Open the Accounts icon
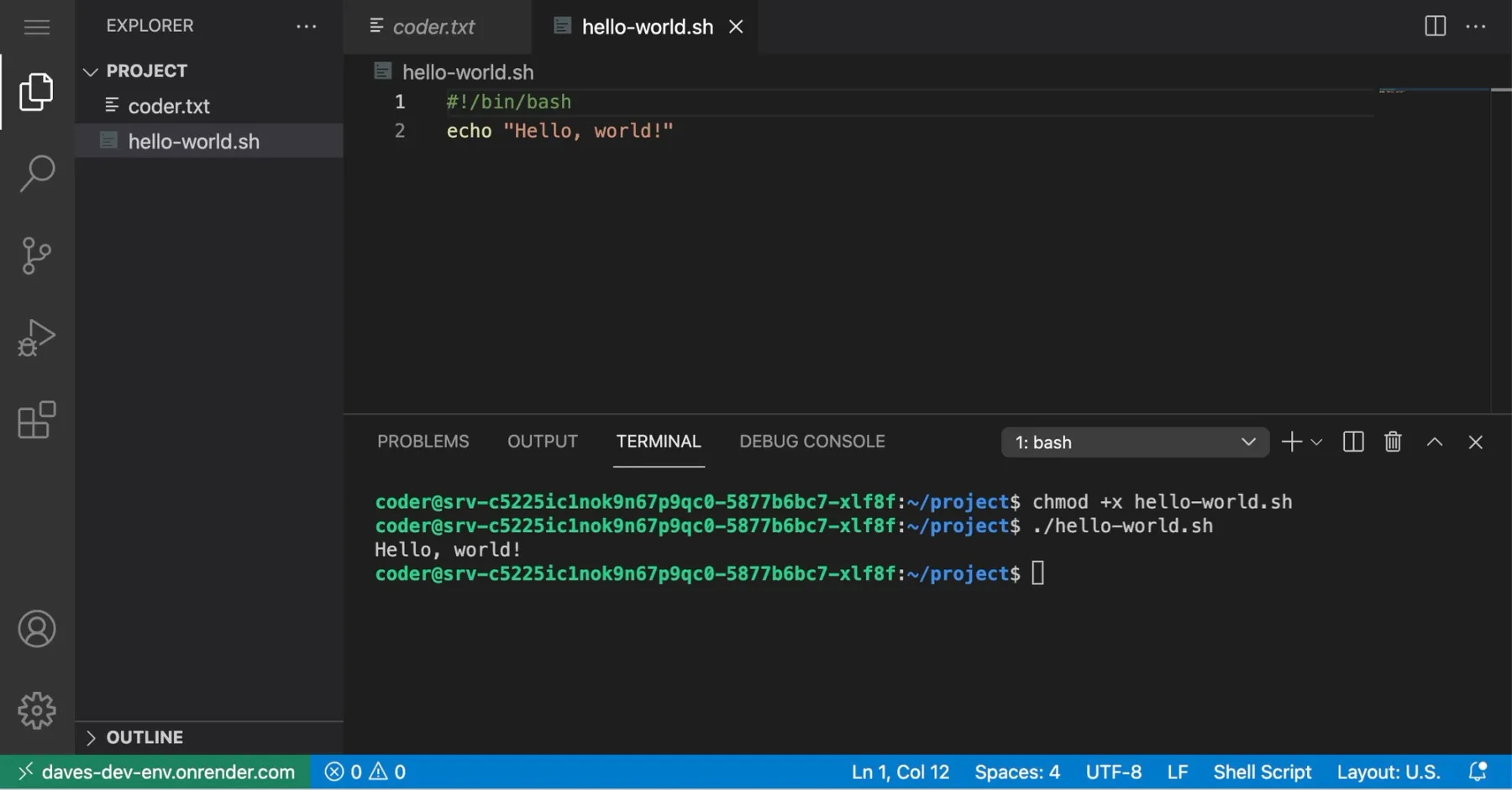Image resolution: width=1512 pixels, height=790 pixels. click(x=36, y=628)
